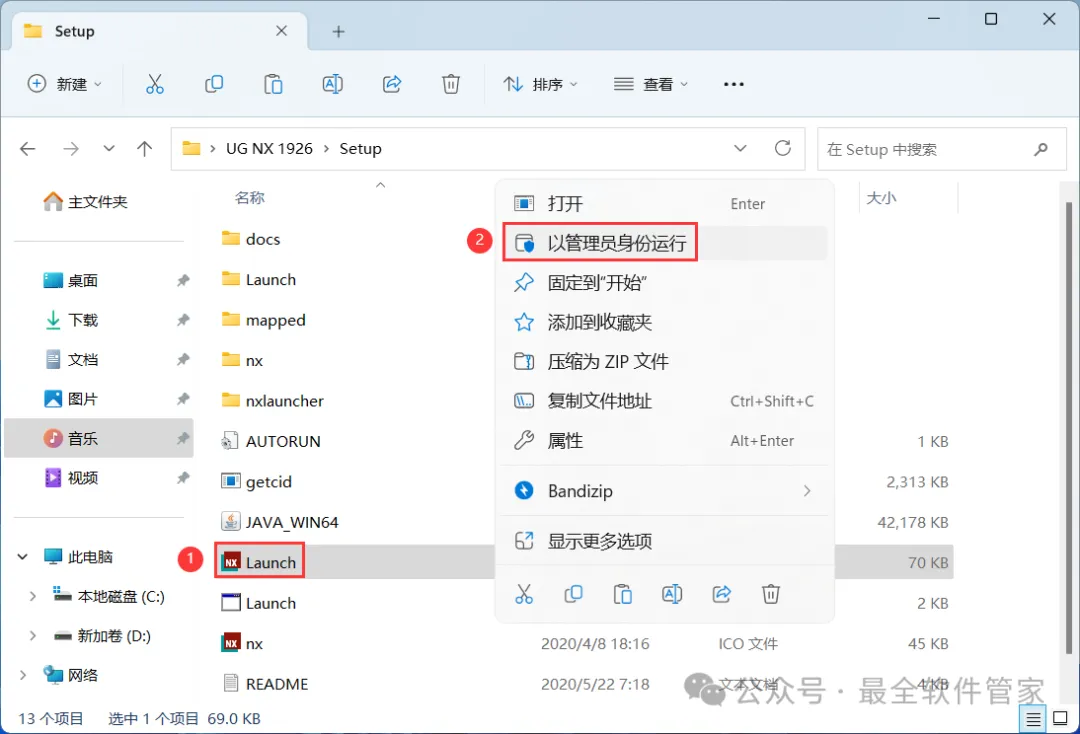Open 图片 in the sidebar
The width and height of the screenshot is (1080, 734).
pyautogui.click(x=71, y=399)
